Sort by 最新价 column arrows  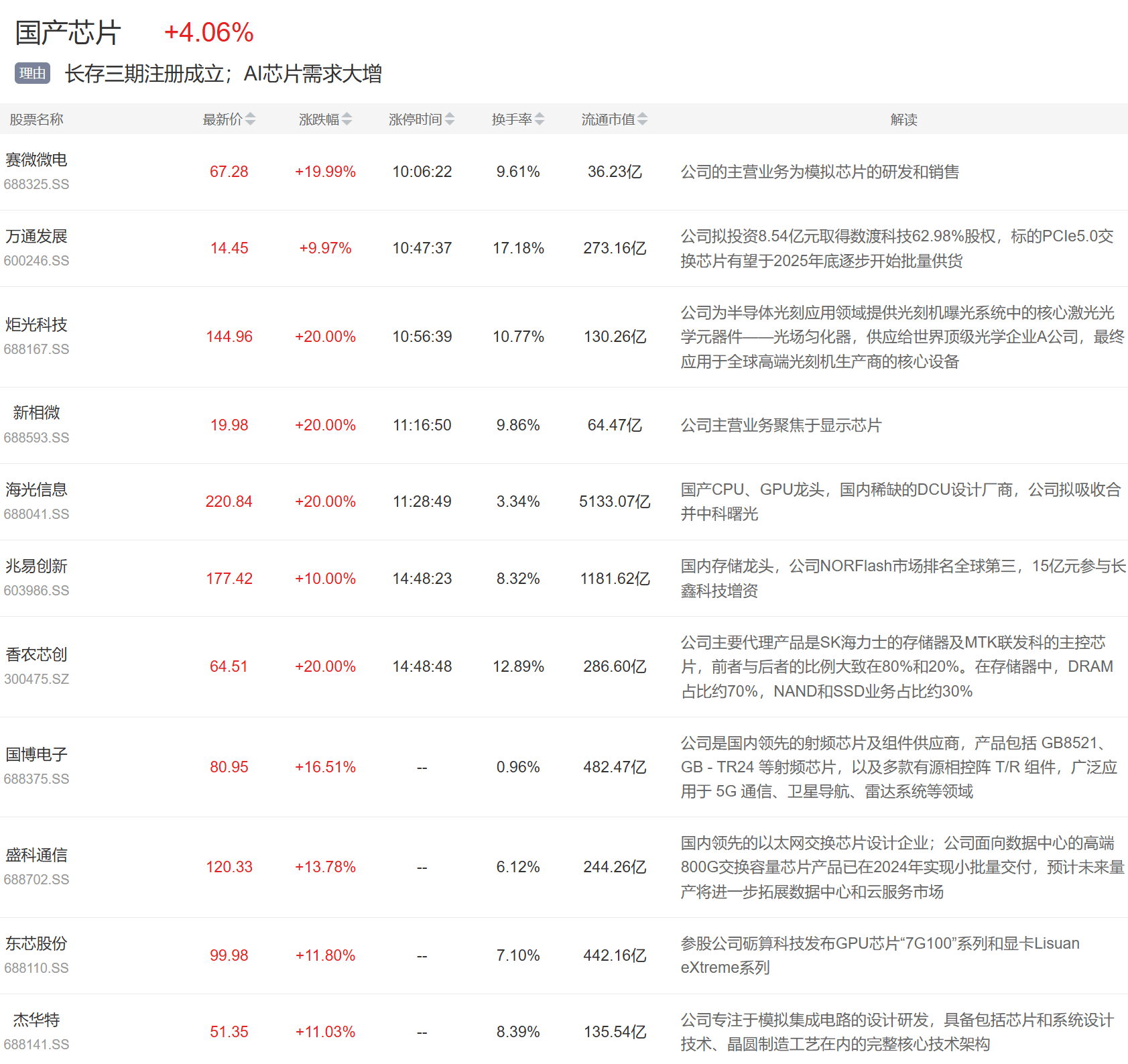pyautogui.click(x=250, y=119)
